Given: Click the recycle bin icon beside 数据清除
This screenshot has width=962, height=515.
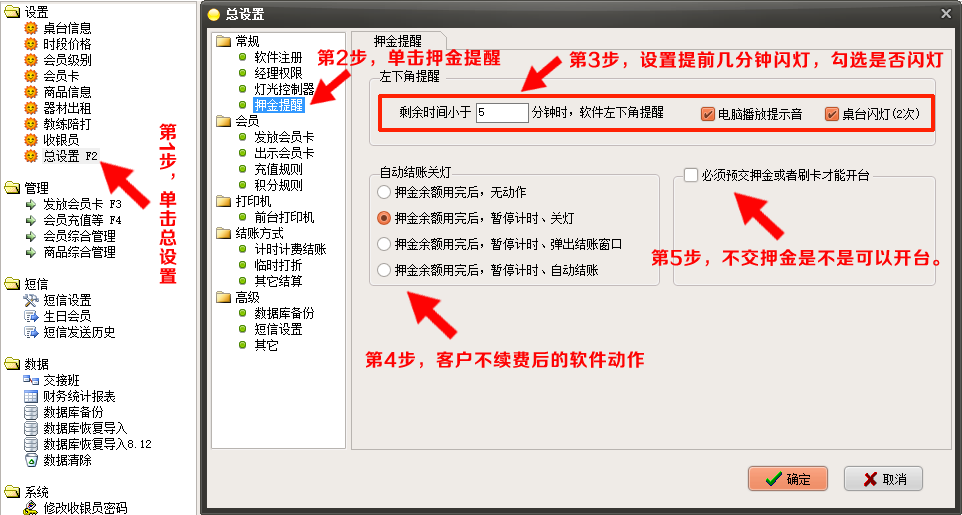Looking at the screenshot, I should click(x=31, y=460).
